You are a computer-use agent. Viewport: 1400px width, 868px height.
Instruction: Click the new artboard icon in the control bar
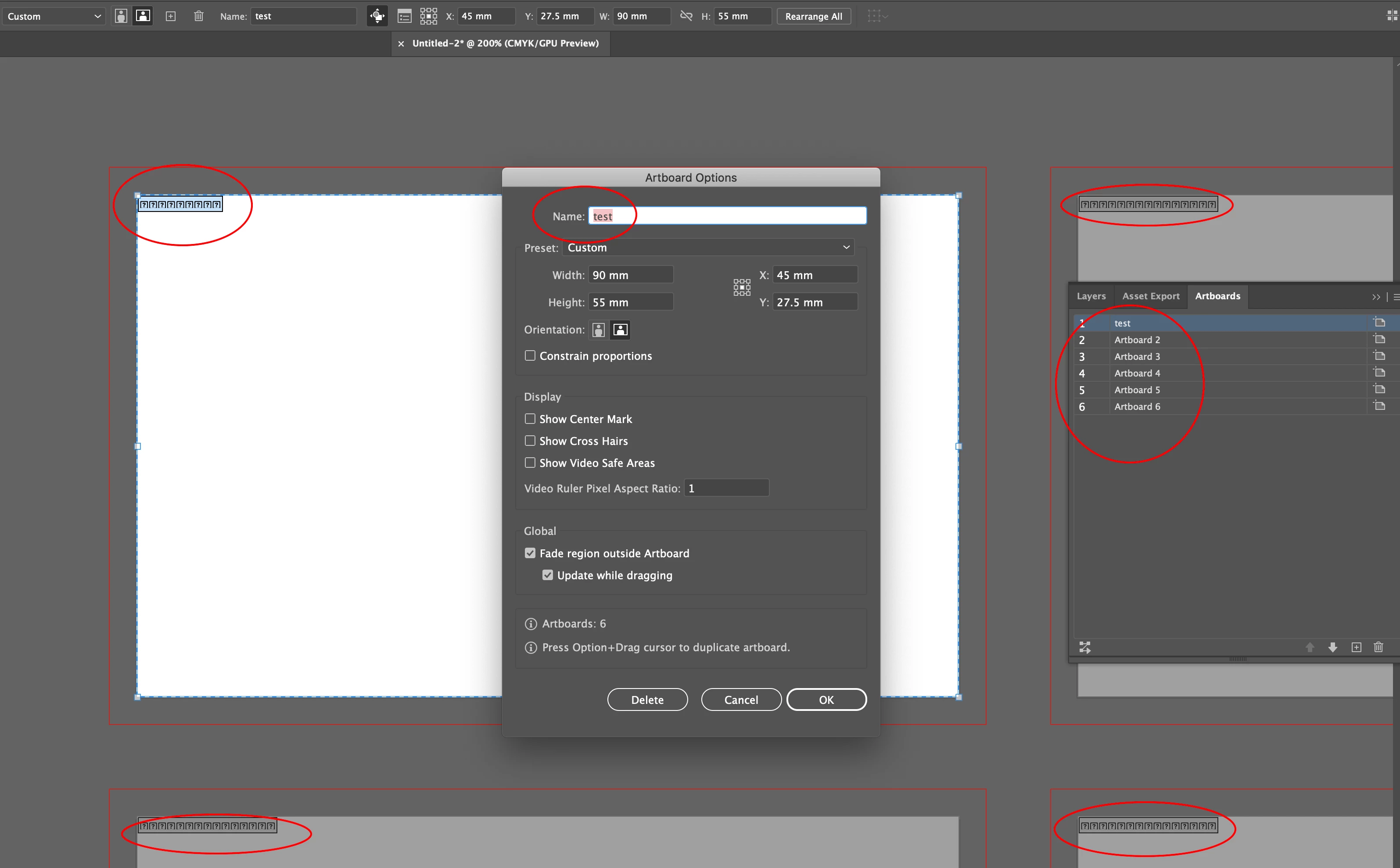click(x=170, y=16)
